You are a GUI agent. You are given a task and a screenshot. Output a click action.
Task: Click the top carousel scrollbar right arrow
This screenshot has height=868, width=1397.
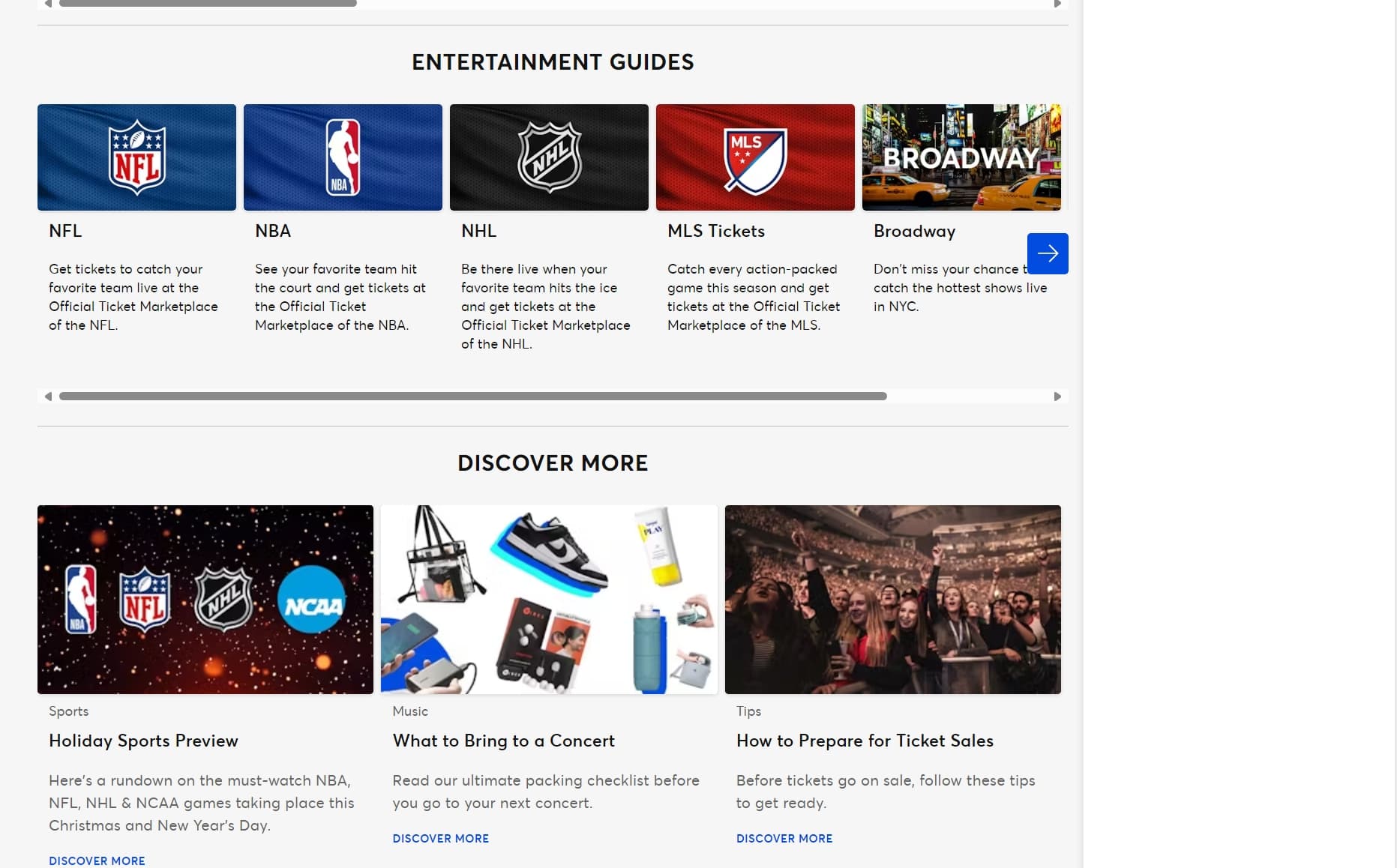pos(1057,4)
